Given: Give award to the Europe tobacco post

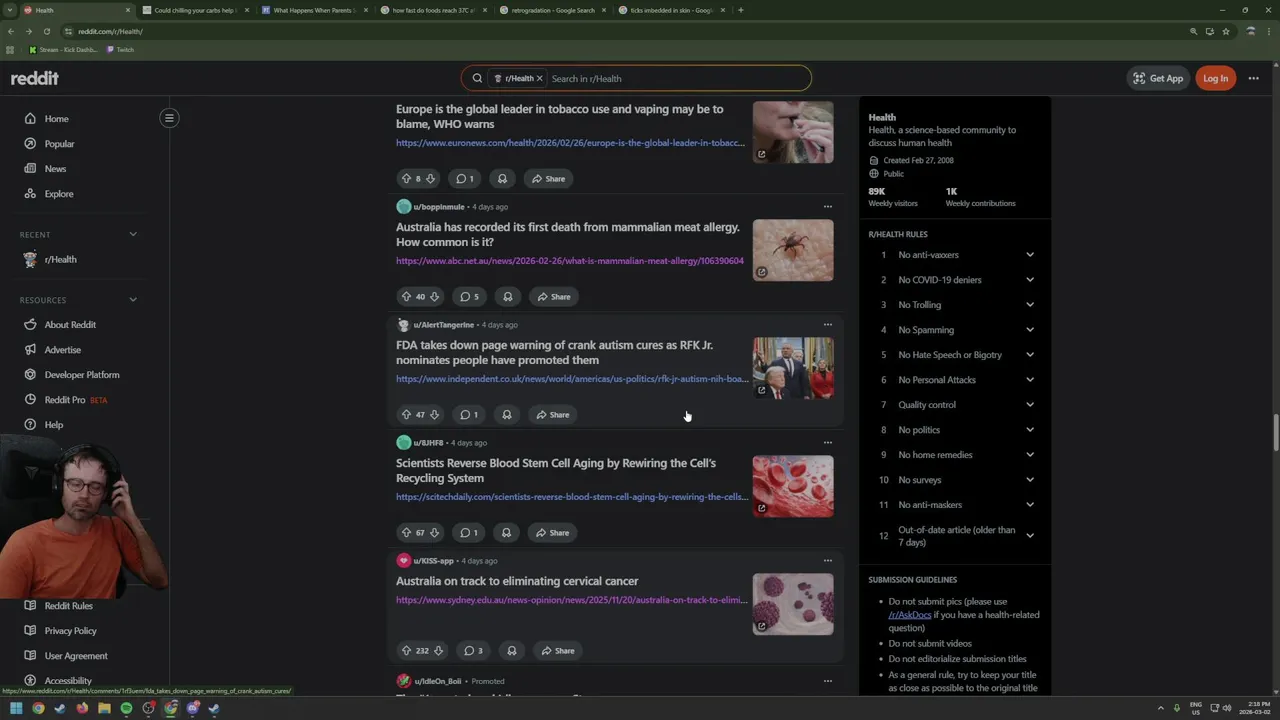Looking at the screenshot, I should (502, 179).
